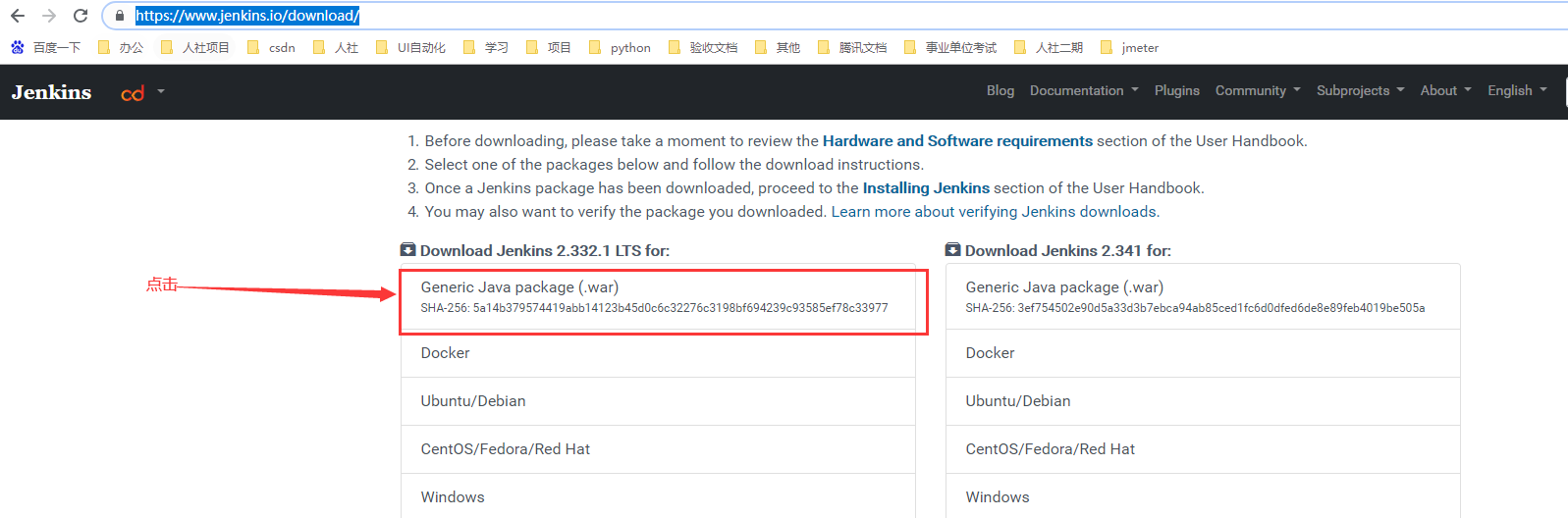The image size is (1568, 518).
Task: Select Docker under Jenkins 2.332.1 LTS
Action: click(658, 353)
